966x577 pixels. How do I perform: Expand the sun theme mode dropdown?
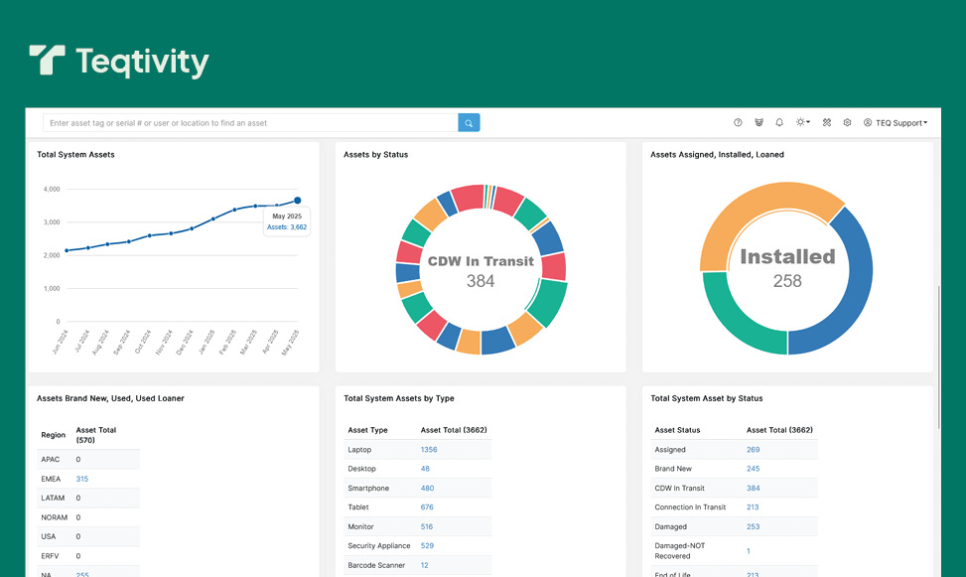802,123
